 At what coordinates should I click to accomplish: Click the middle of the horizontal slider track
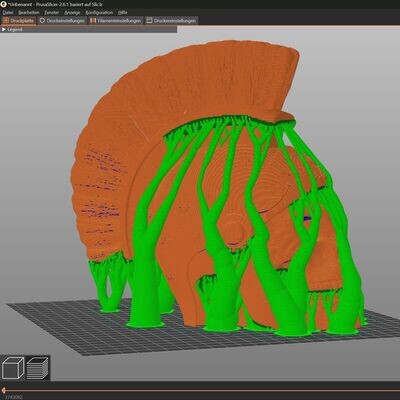(200, 390)
